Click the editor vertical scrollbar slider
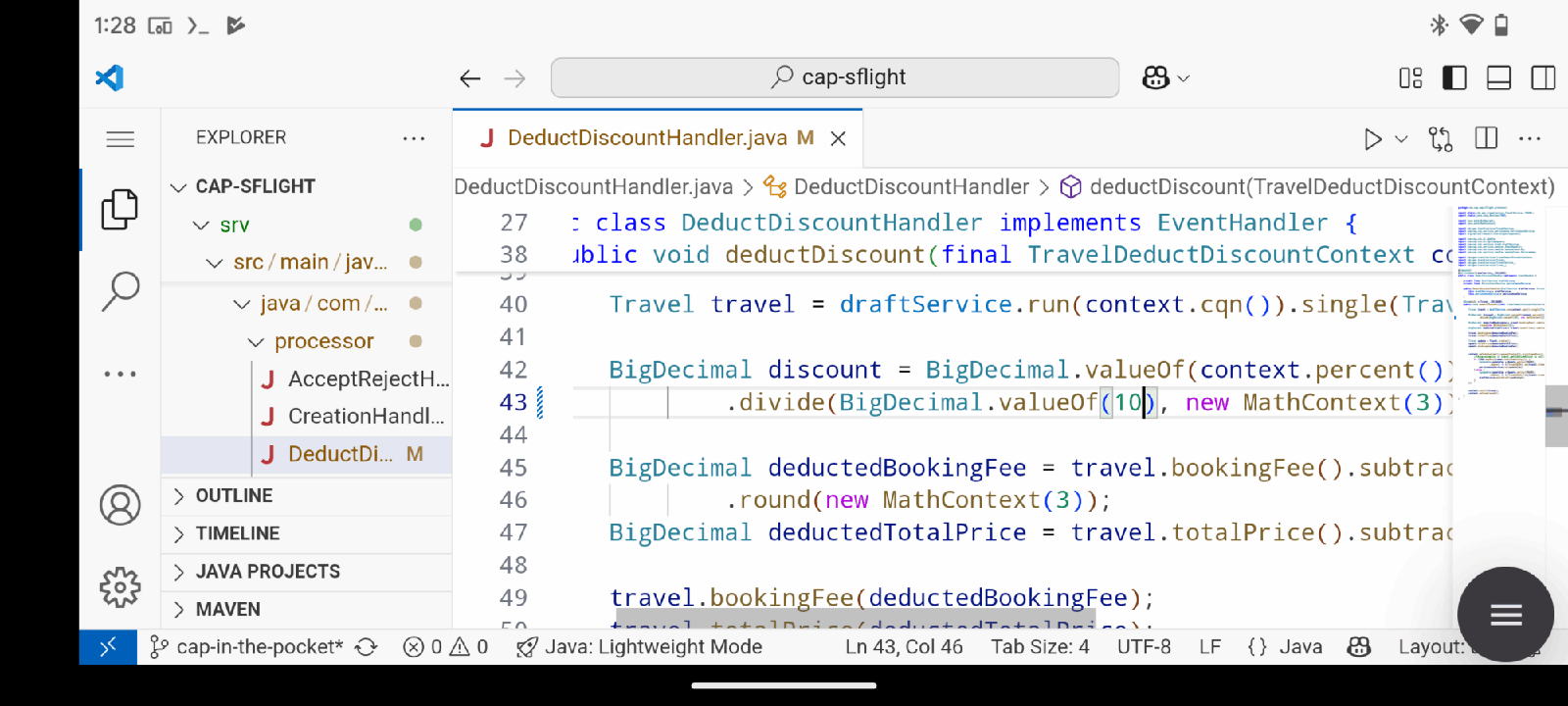 point(1556,416)
